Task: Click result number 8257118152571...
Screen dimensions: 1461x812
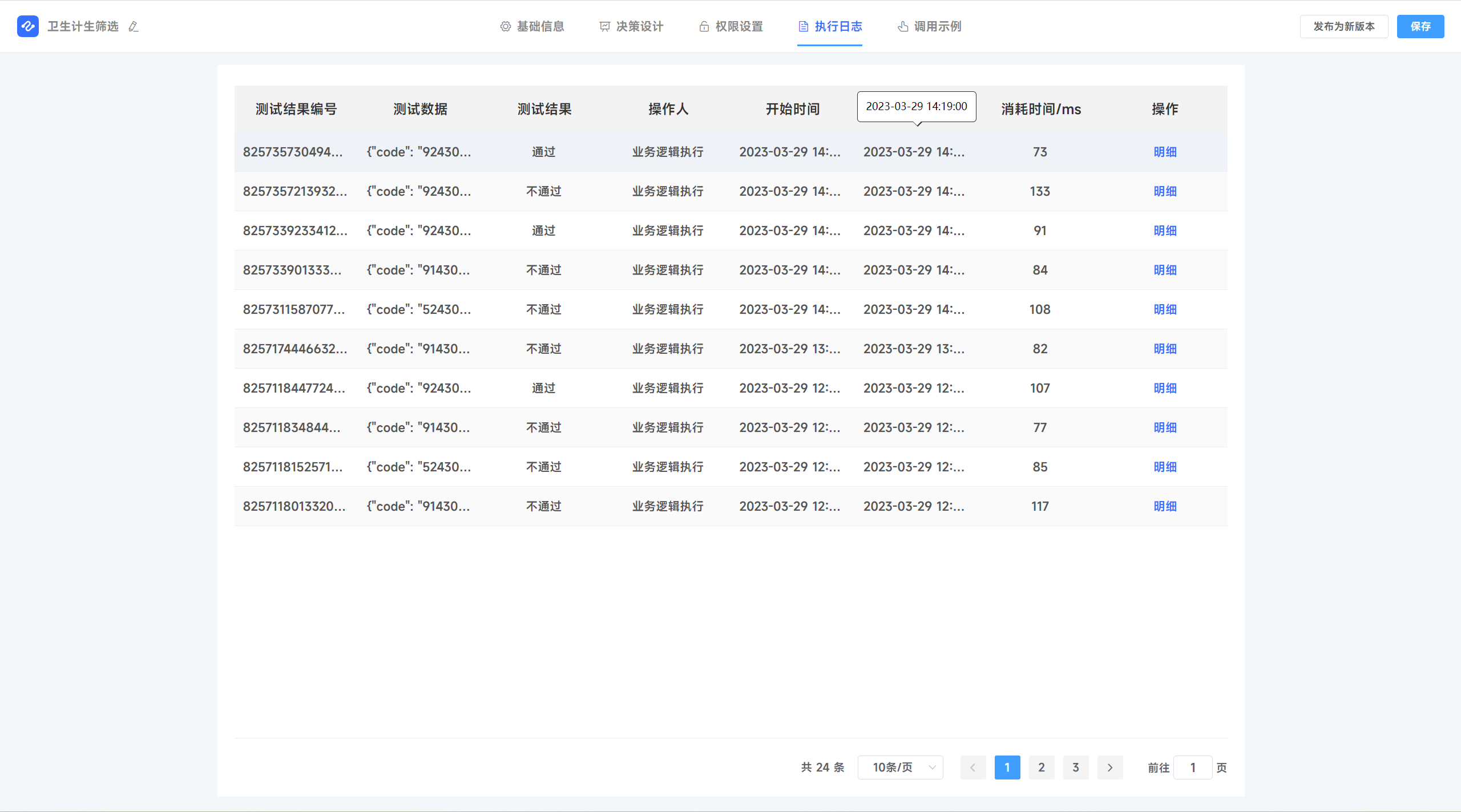Action: point(293,467)
